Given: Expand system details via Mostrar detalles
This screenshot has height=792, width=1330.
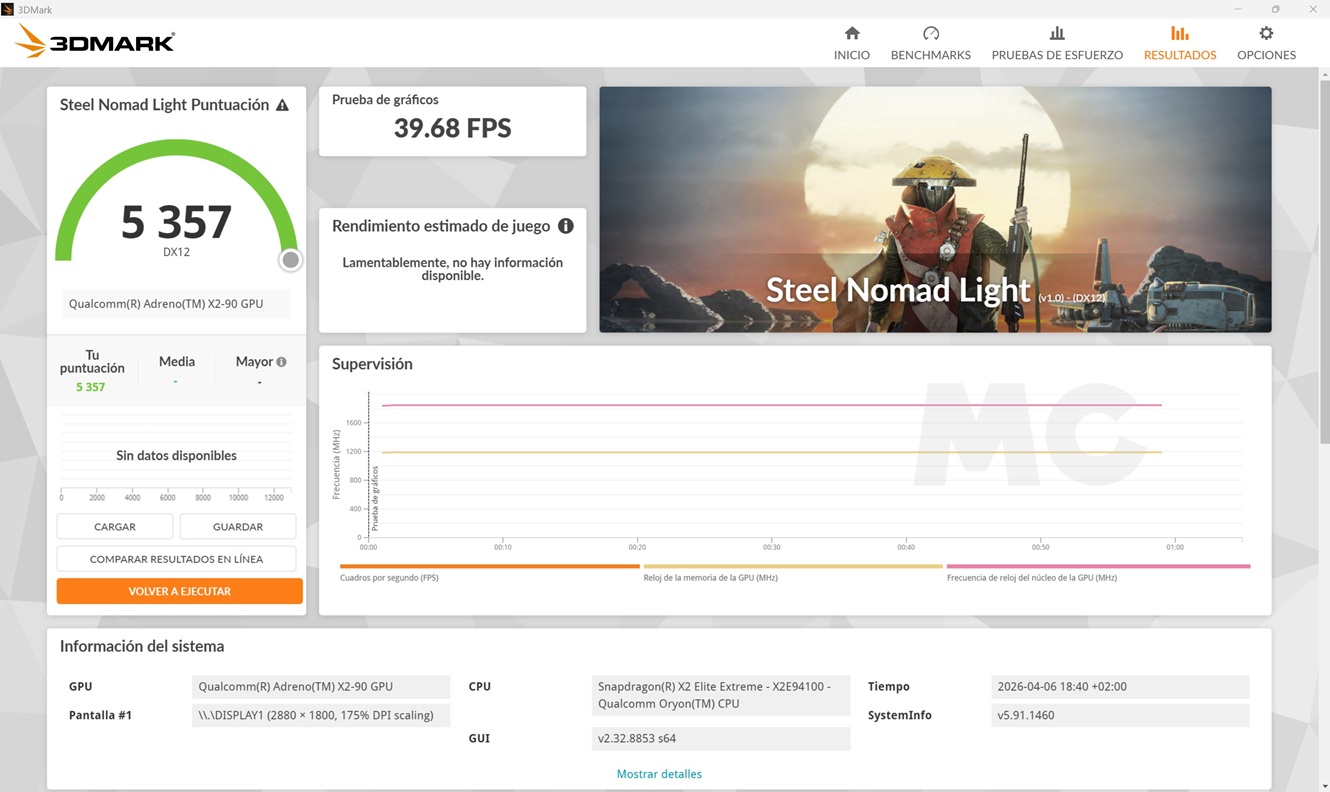Looking at the screenshot, I should tap(659, 773).
